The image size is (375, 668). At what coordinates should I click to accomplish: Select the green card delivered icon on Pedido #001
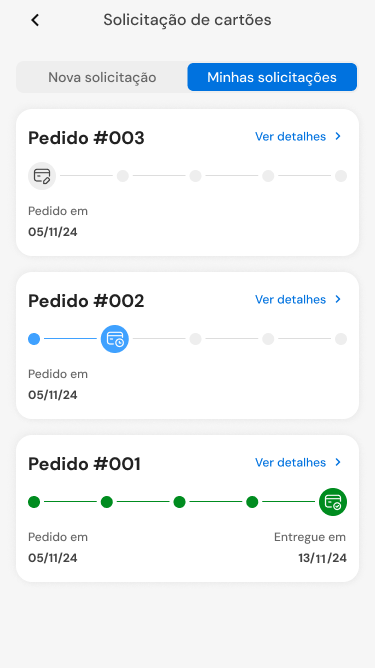point(333,502)
